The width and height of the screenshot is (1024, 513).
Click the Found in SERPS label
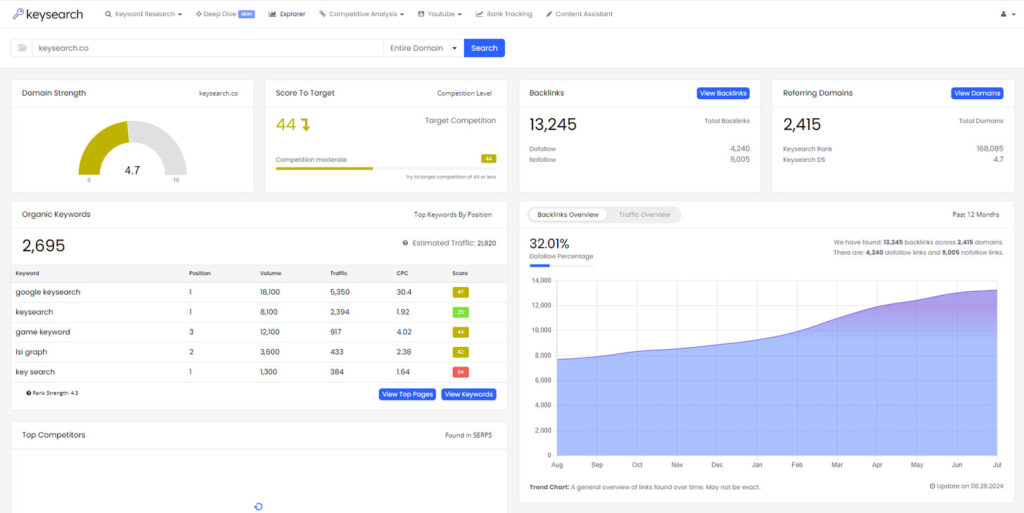[468, 435]
